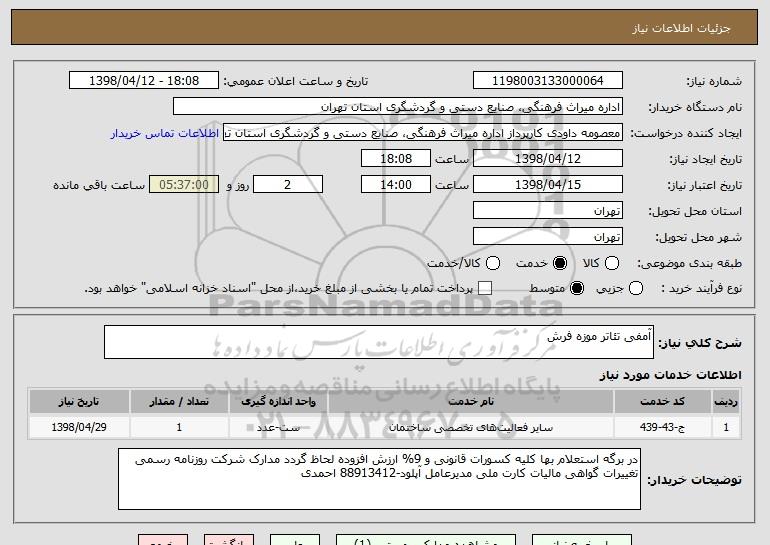The image size is (770, 545).
Task: Click the بازگشت back button
Action: tap(229, 540)
